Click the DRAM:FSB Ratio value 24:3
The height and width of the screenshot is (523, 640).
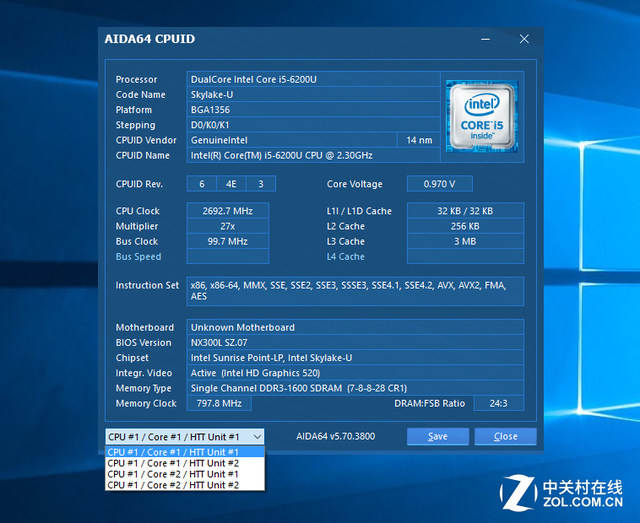point(498,403)
